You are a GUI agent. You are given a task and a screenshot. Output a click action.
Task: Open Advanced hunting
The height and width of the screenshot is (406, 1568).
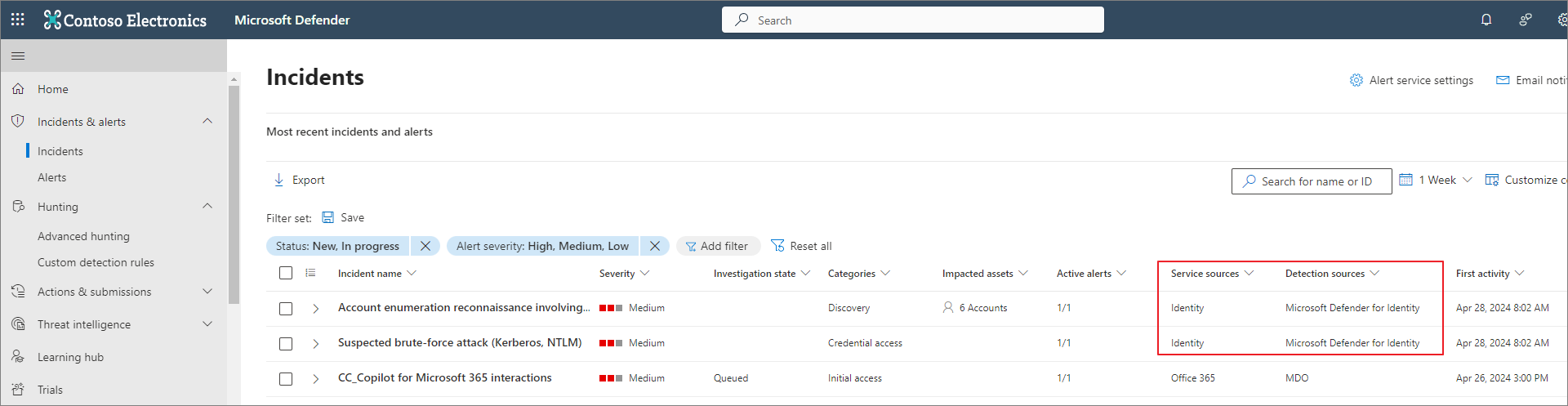click(x=83, y=236)
